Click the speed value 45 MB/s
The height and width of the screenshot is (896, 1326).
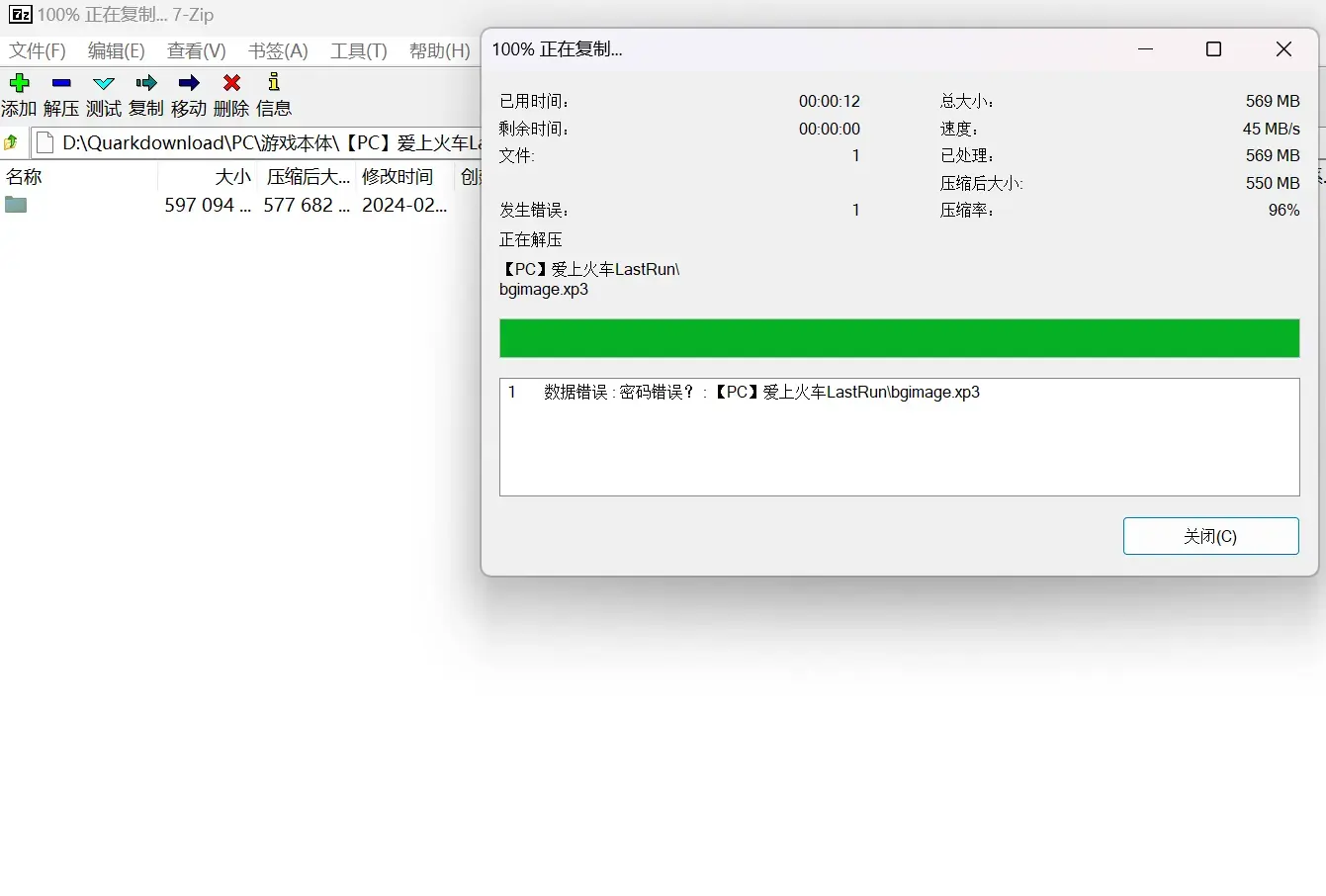[x=1271, y=129]
